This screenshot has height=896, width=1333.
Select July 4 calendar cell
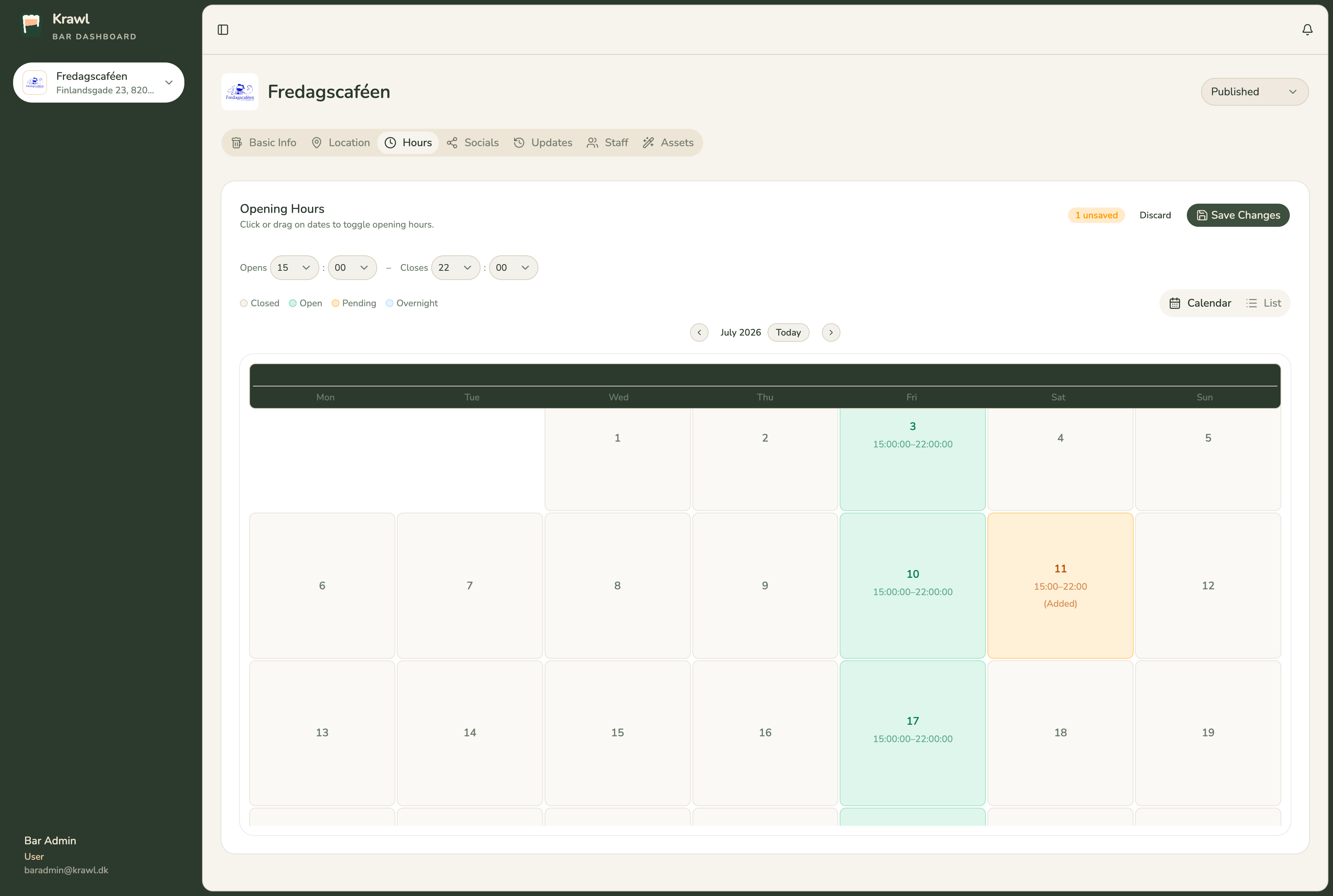[1060, 459]
